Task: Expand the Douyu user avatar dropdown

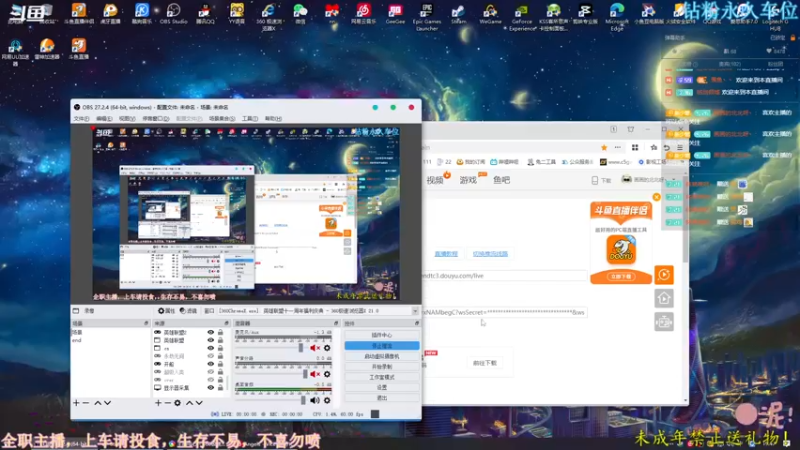Action: coord(671,180)
